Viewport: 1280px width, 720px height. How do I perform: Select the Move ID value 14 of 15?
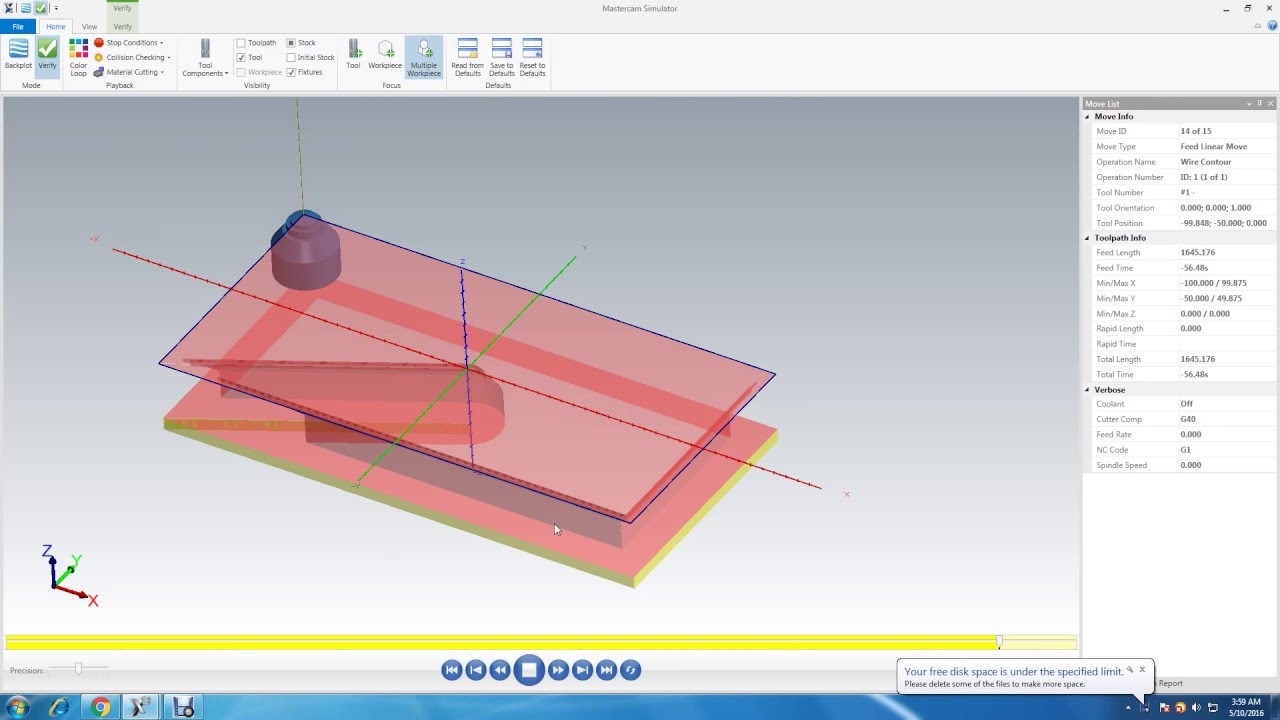pyautogui.click(x=1195, y=131)
